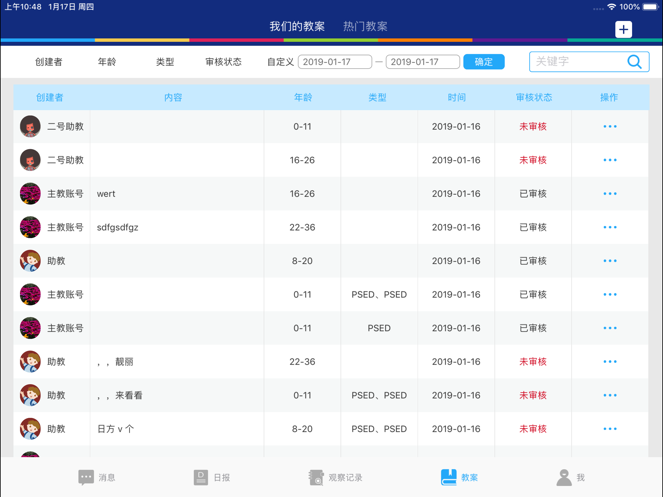Image resolution: width=663 pixels, height=497 pixels.
Task: Click the magnifier search icon
Action: 634,62
